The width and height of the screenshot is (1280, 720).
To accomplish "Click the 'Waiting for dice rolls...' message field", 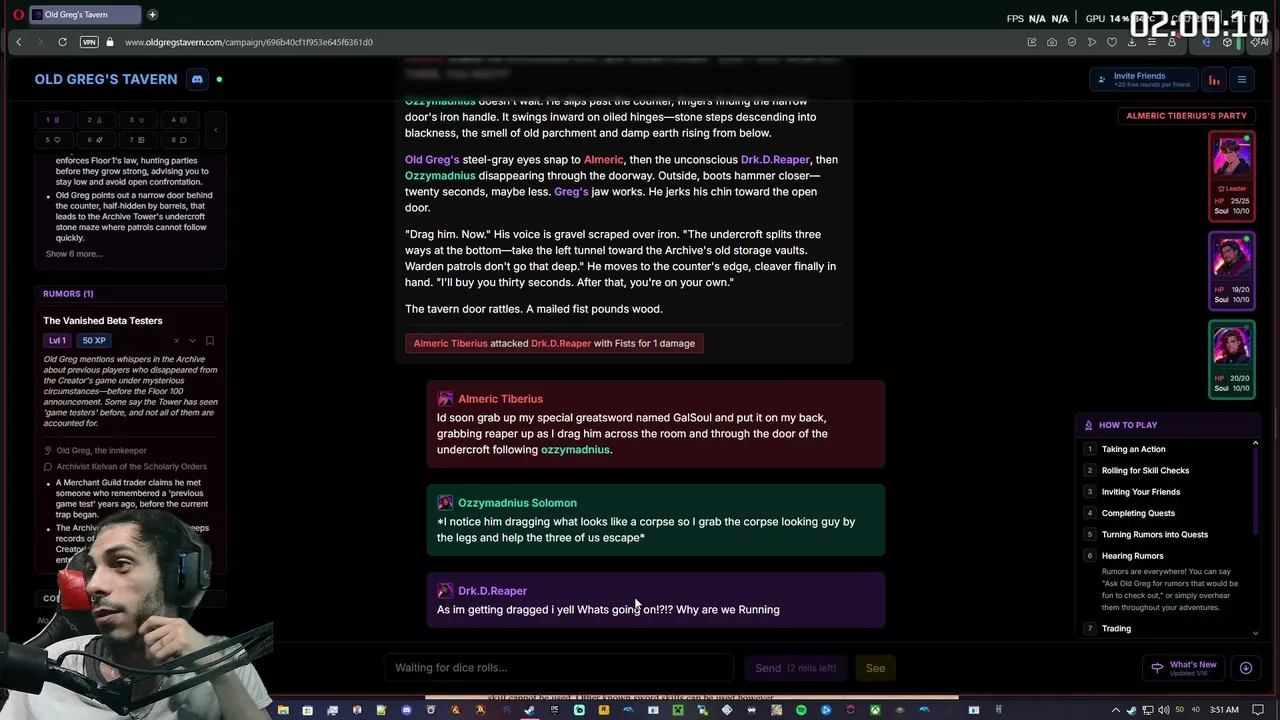I will tap(560, 668).
